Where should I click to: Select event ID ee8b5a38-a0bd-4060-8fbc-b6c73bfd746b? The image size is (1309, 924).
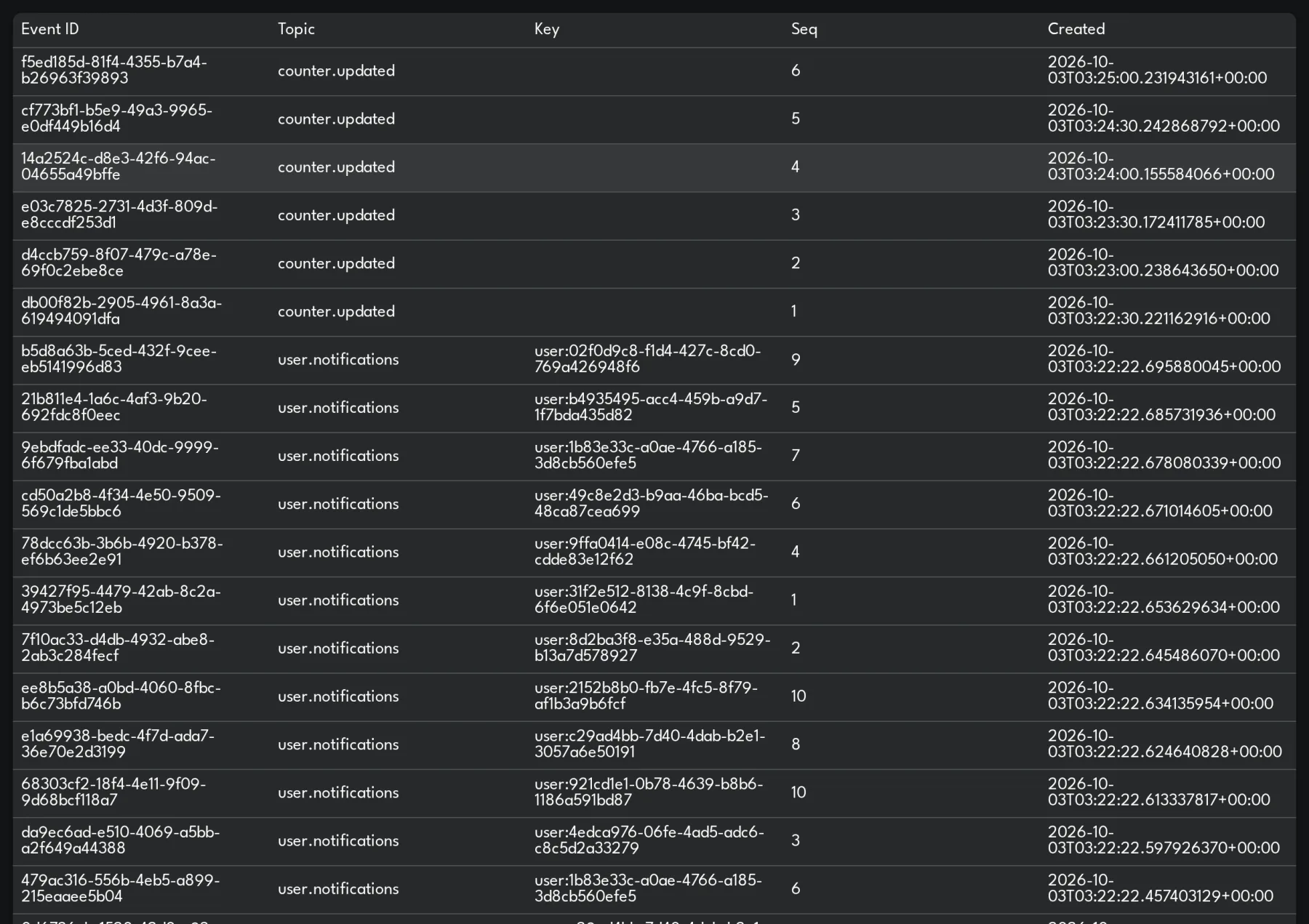pos(121,696)
